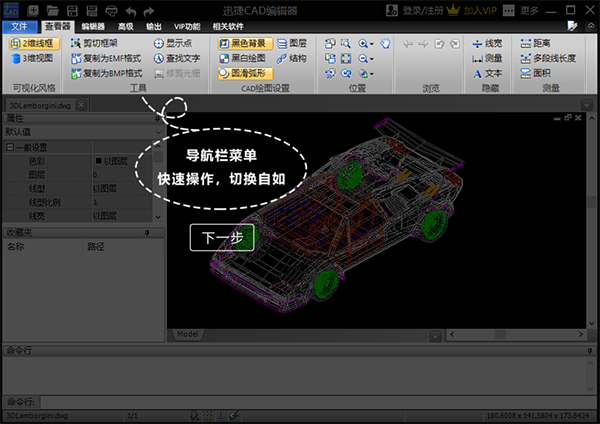Open the VIP功能 tab
Screen dimensions: 600x424
click(187, 26)
